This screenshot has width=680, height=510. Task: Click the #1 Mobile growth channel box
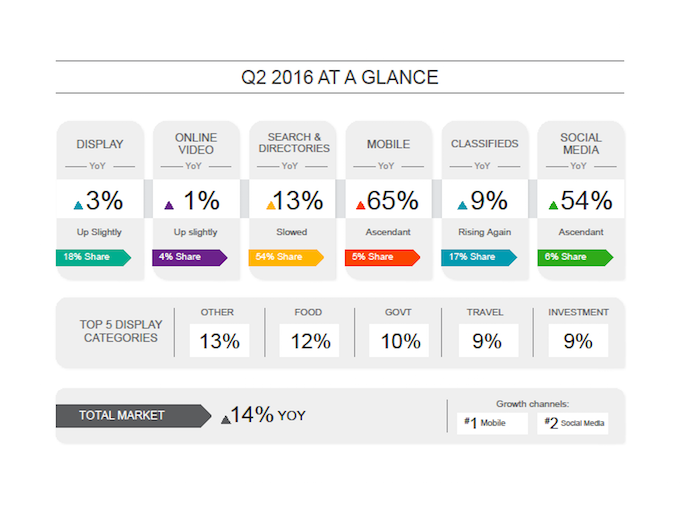(x=492, y=423)
